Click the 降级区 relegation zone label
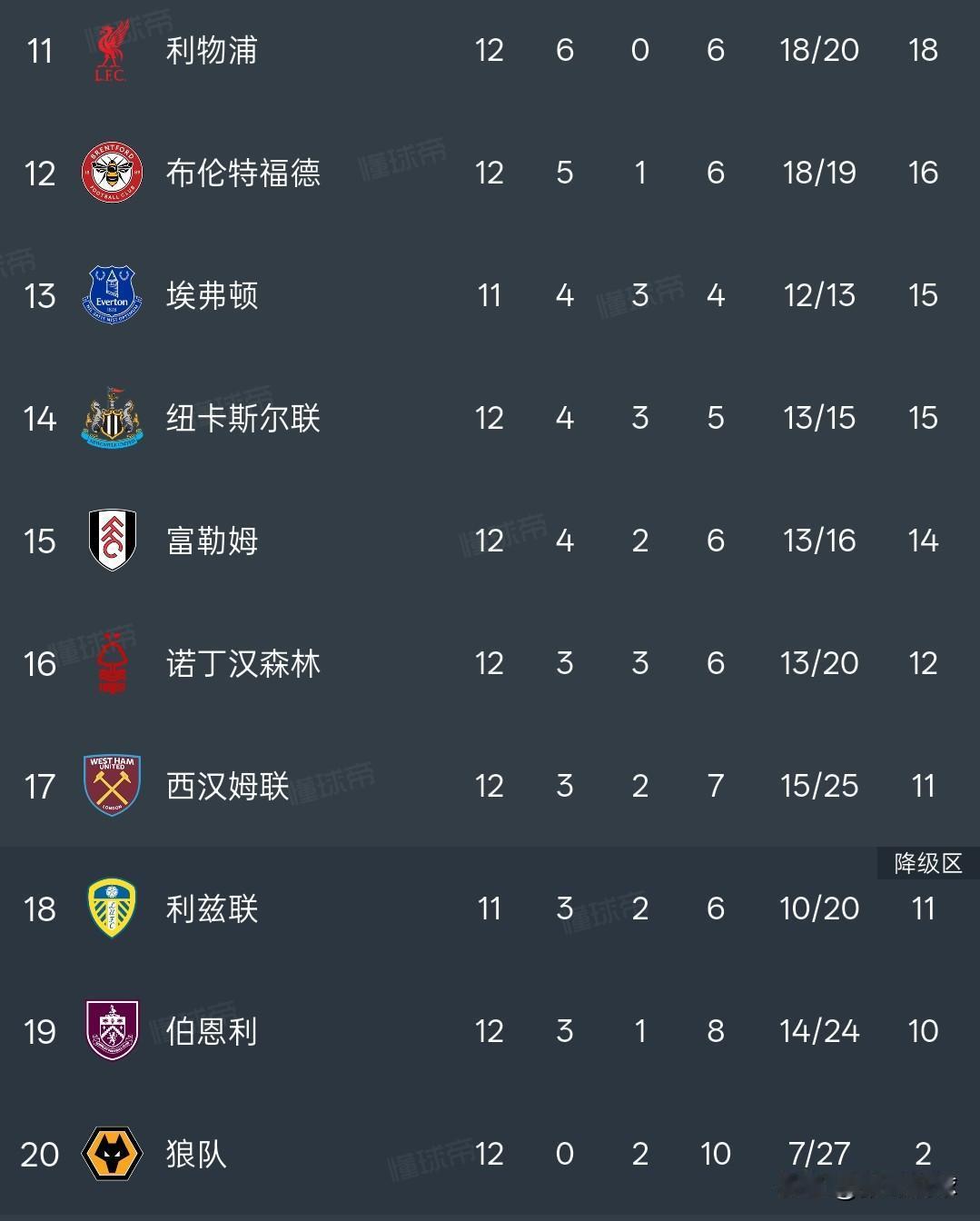The height and width of the screenshot is (1221, 980). (928, 863)
